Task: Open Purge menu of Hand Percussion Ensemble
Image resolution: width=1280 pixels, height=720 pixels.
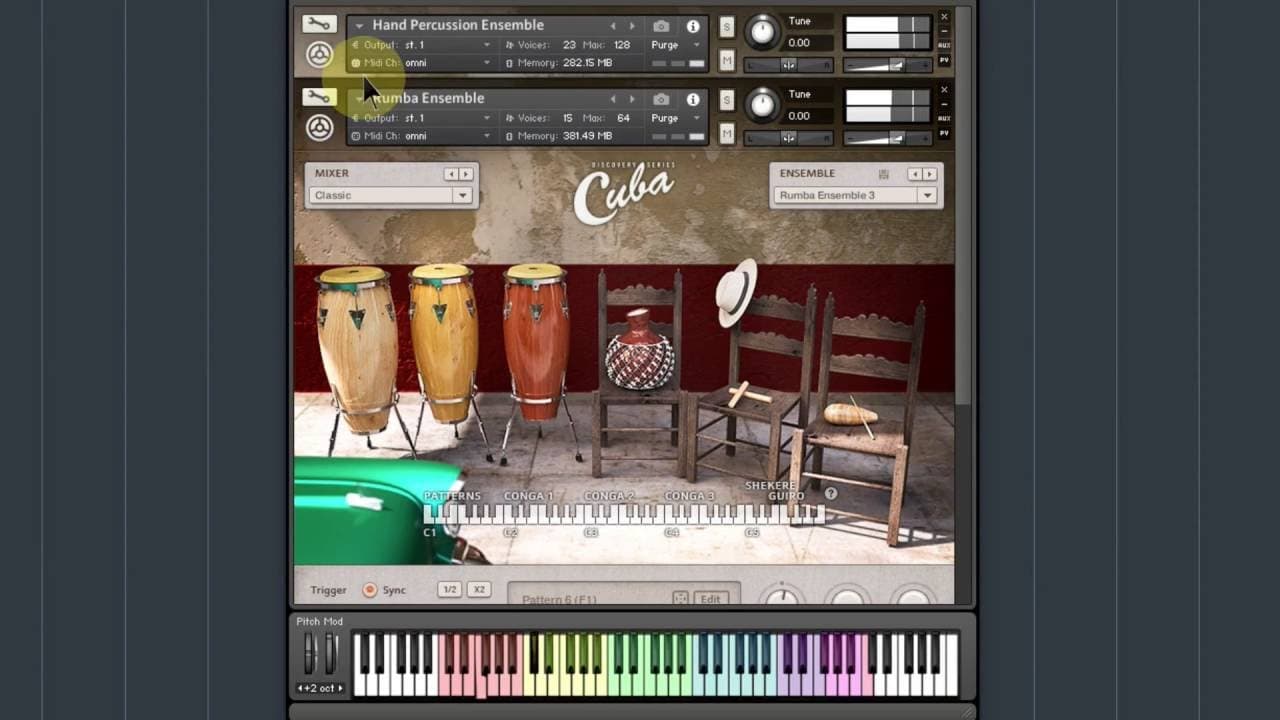Action: pyautogui.click(x=675, y=45)
